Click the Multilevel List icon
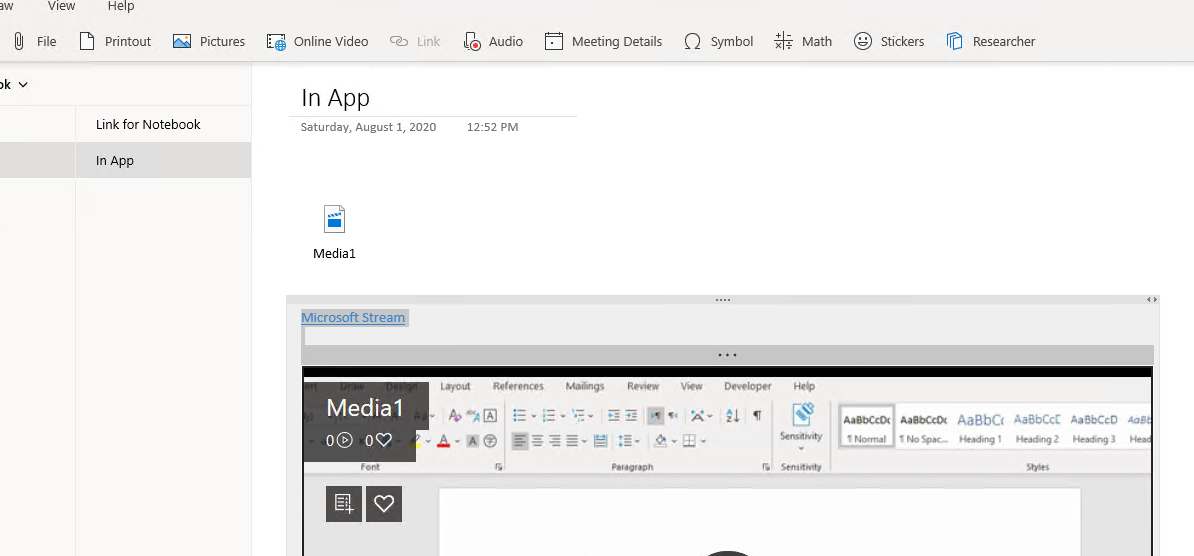1194x556 pixels. [578, 416]
